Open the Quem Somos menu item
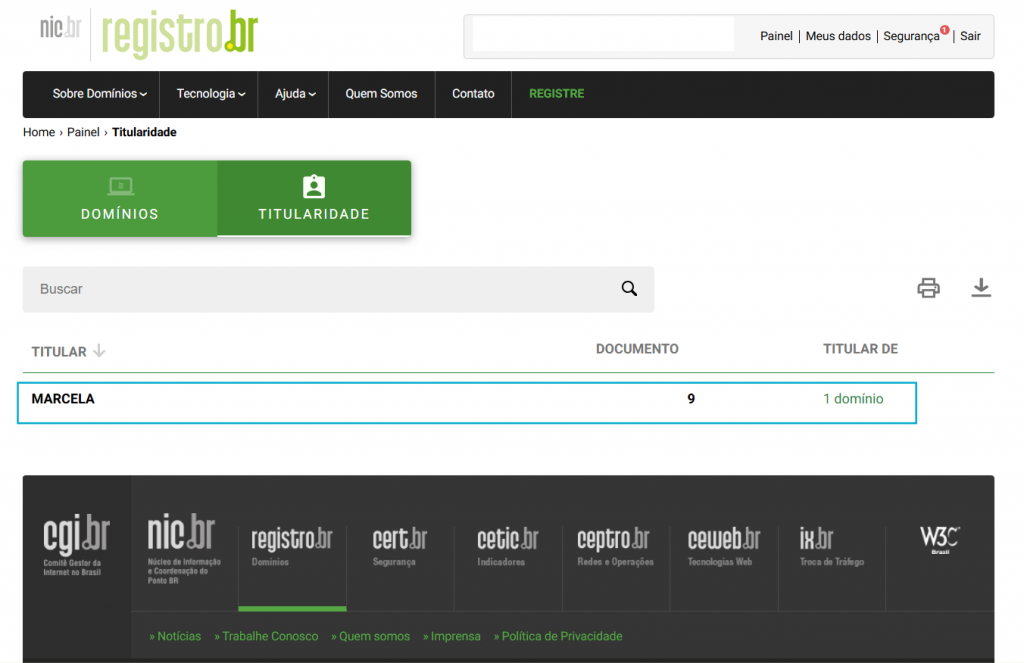 pyautogui.click(x=381, y=94)
